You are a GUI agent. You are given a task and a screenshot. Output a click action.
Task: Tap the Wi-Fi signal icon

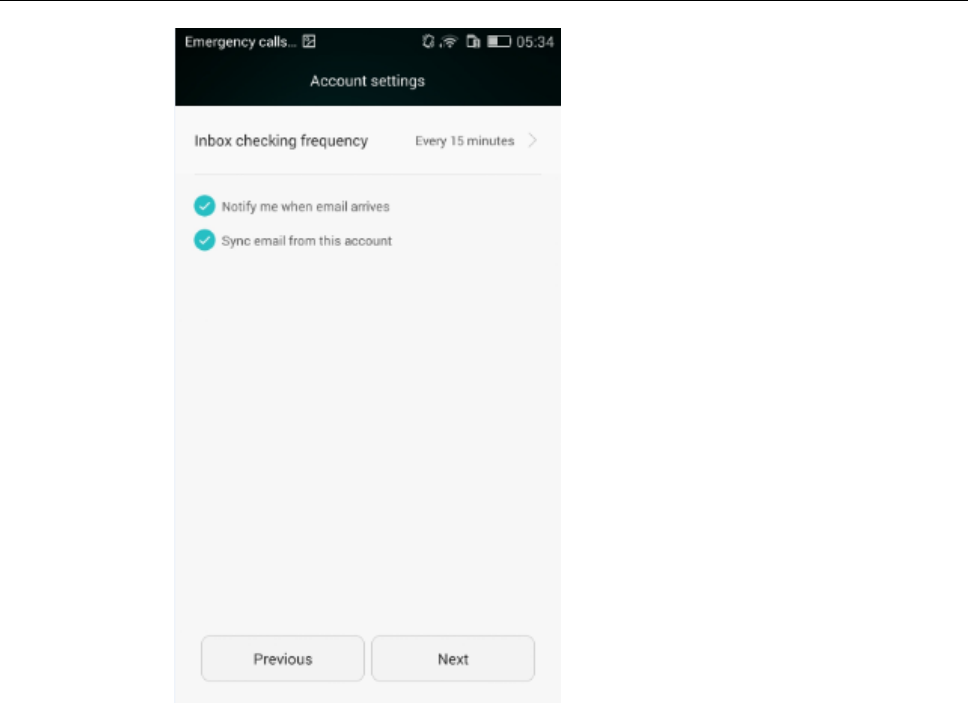(x=449, y=41)
